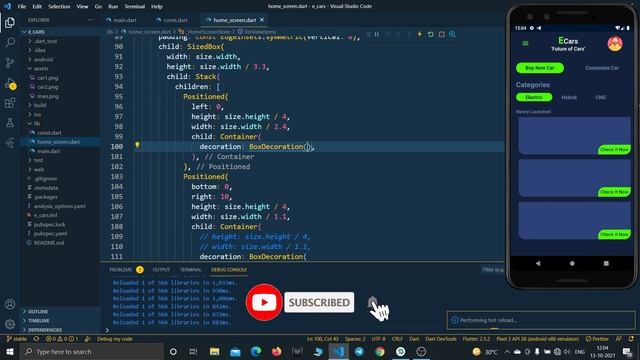Open File Explorer from the taskbar
This screenshot has height=360, width=640.
[214, 351]
